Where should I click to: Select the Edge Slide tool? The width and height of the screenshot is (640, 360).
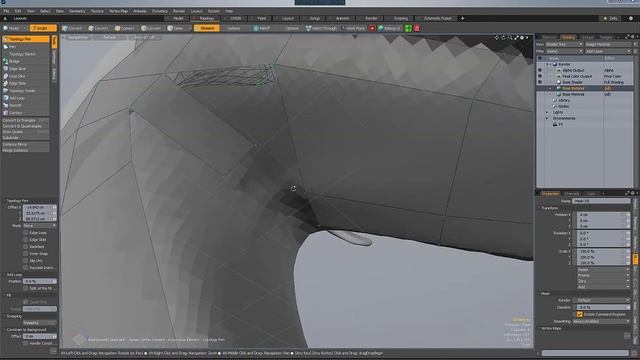pos(26,83)
